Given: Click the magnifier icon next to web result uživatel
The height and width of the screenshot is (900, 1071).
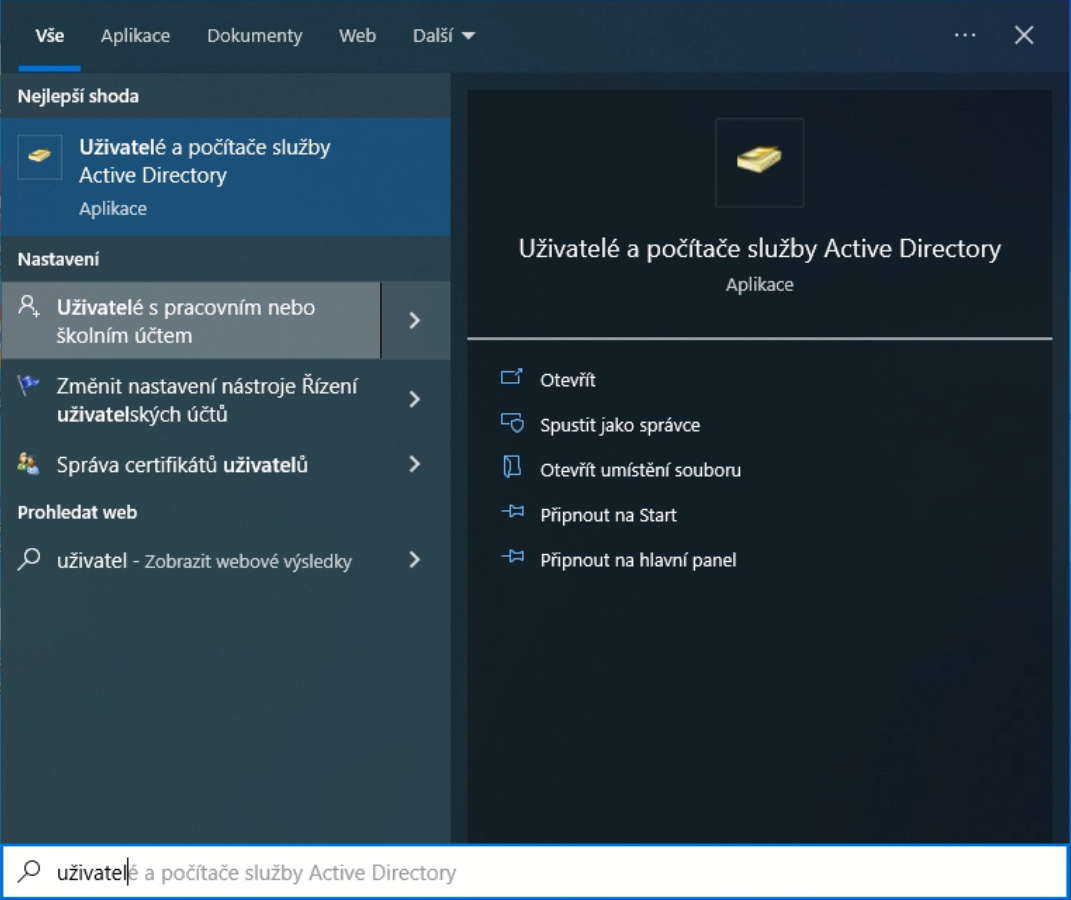Looking at the screenshot, I should click(x=29, y=560).
